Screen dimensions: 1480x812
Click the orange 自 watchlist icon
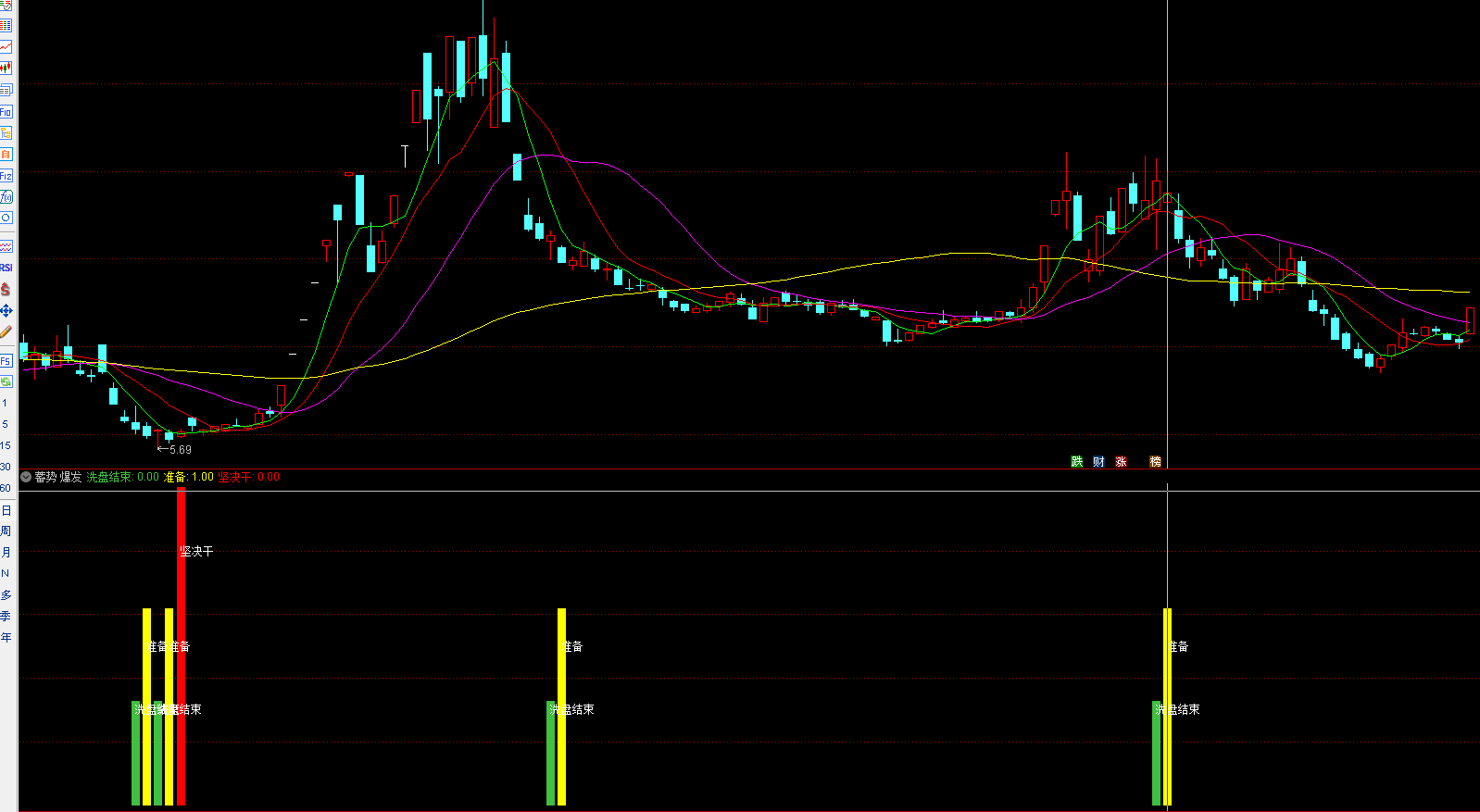[6, 154]
